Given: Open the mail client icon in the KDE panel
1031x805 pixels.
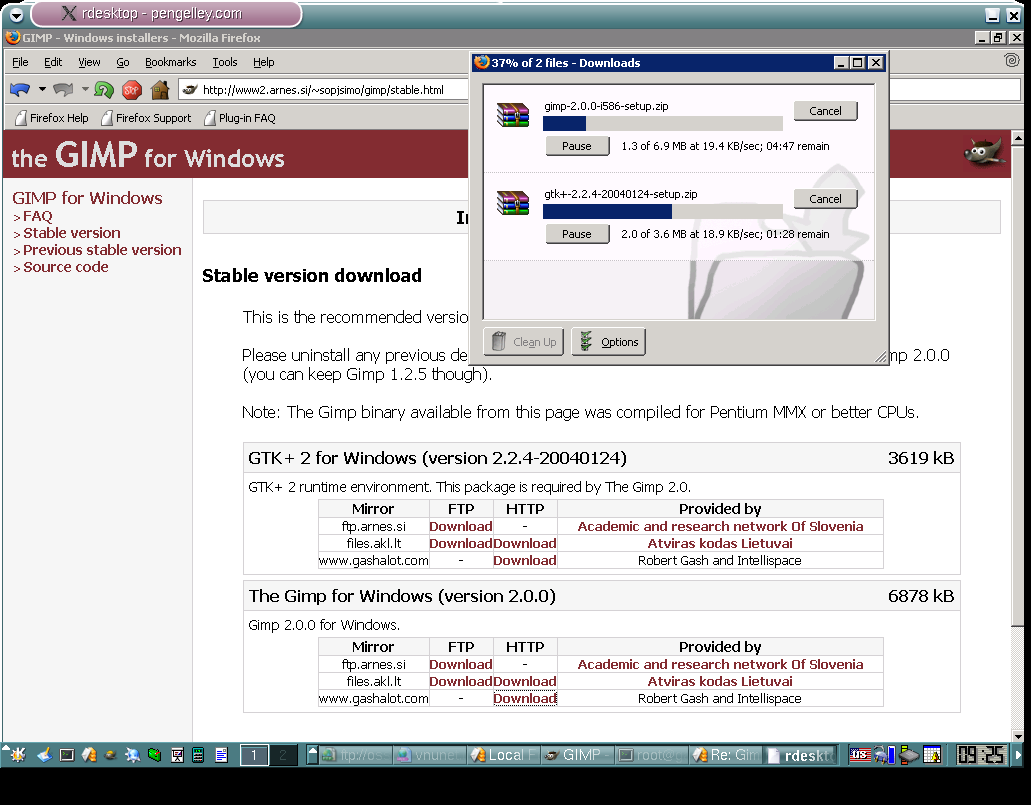Looking at the screenshot, I should tap(89, 755).
